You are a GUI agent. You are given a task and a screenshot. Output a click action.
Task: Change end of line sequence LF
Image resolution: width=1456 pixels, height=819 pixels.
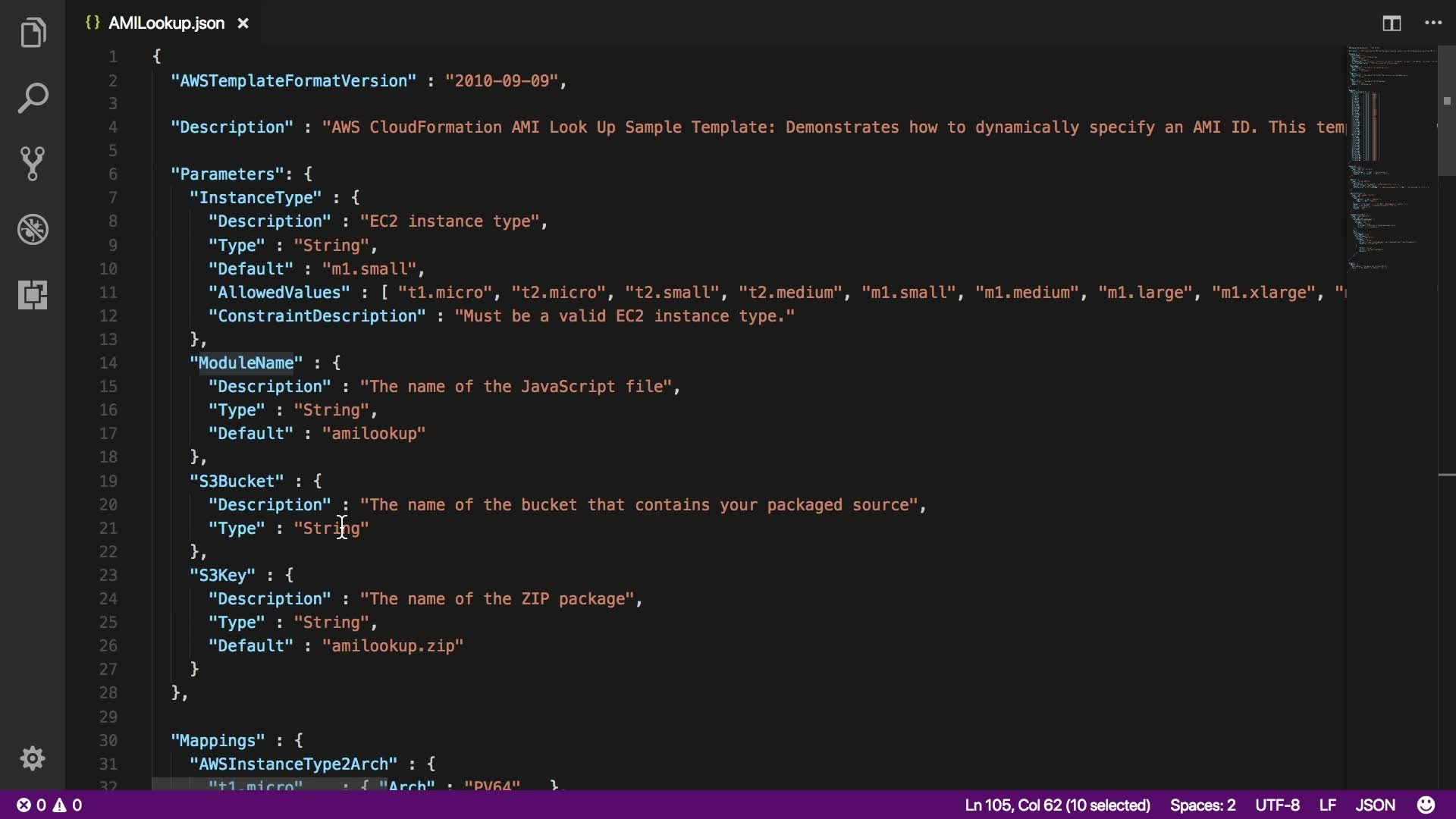(x=1327, y=805)
